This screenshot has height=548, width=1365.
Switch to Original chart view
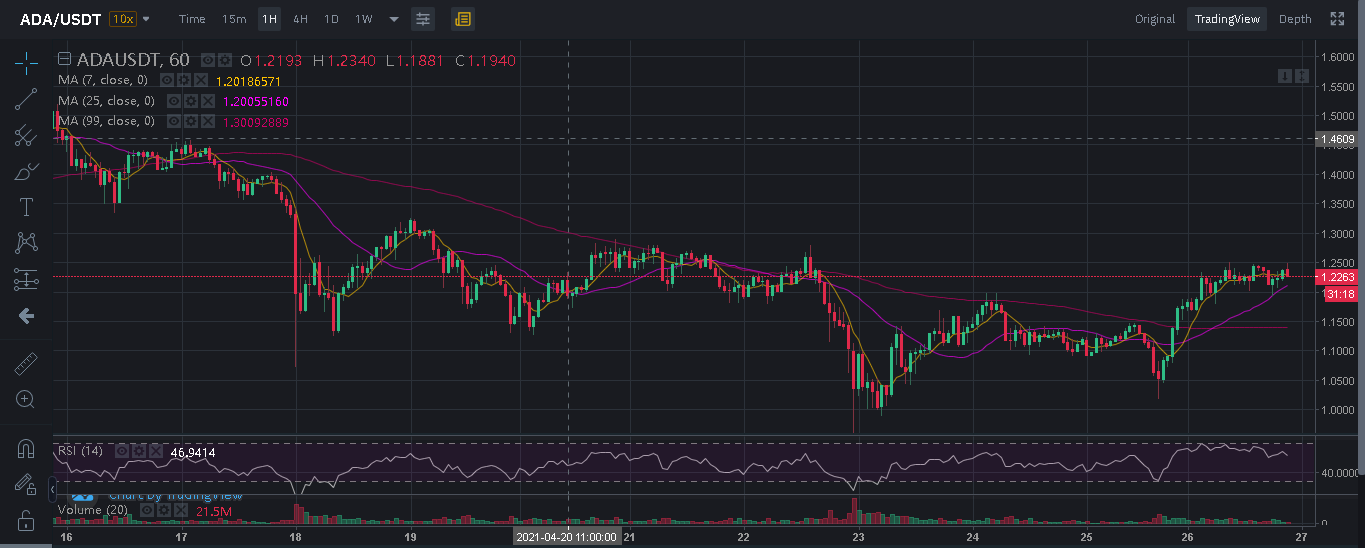(x=1155, y=19)
